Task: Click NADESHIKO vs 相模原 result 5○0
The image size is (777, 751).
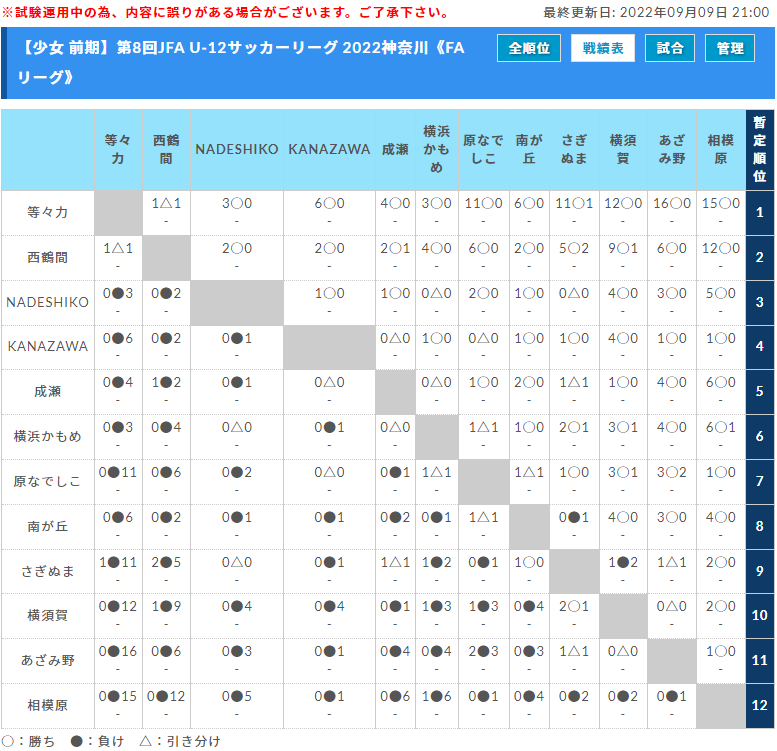Action: pyautogui.click(x=721, y=294)
